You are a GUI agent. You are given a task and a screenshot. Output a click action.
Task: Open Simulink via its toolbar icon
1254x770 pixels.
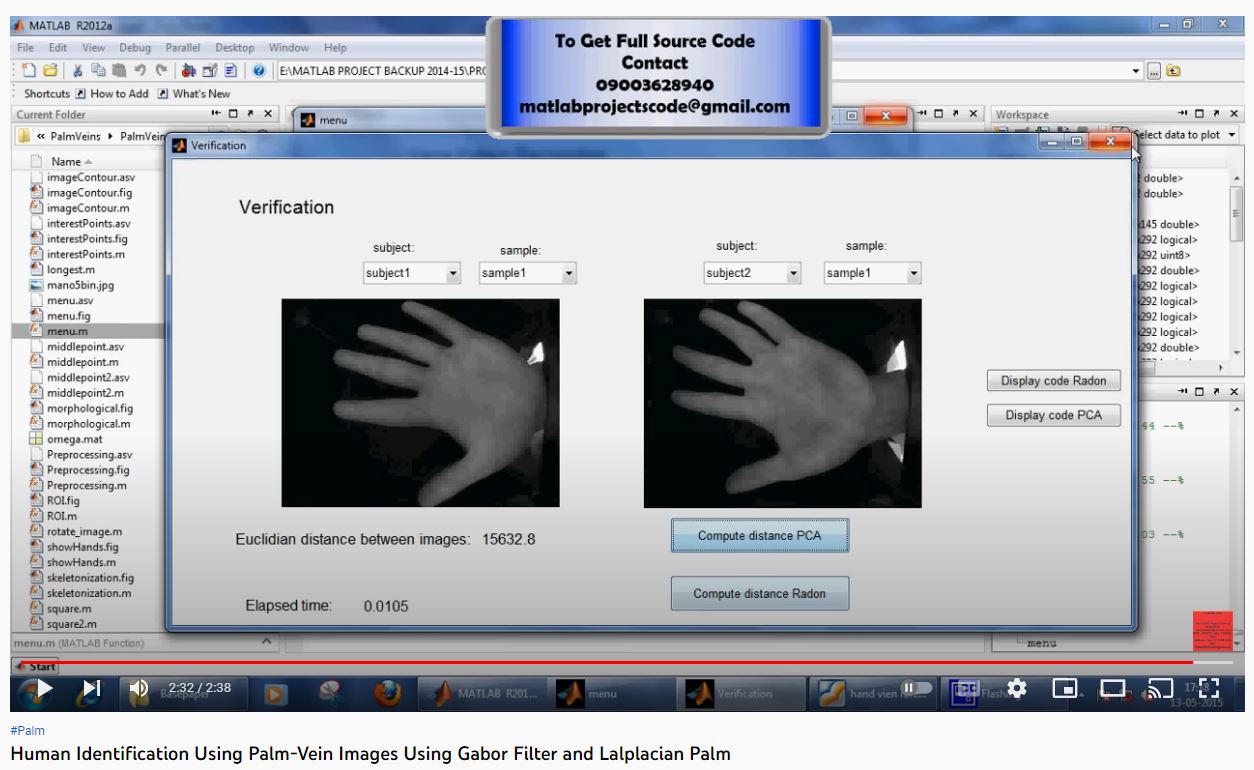point(189,71)
